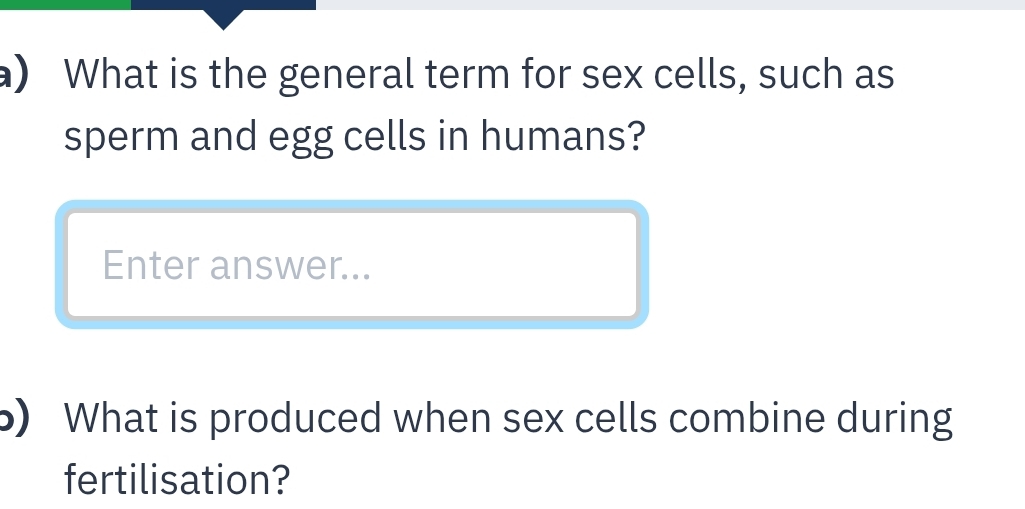This screenshot has width=1025, height=509.
Task: Click the green completed progress bar segment
Action: coord(64,4)
